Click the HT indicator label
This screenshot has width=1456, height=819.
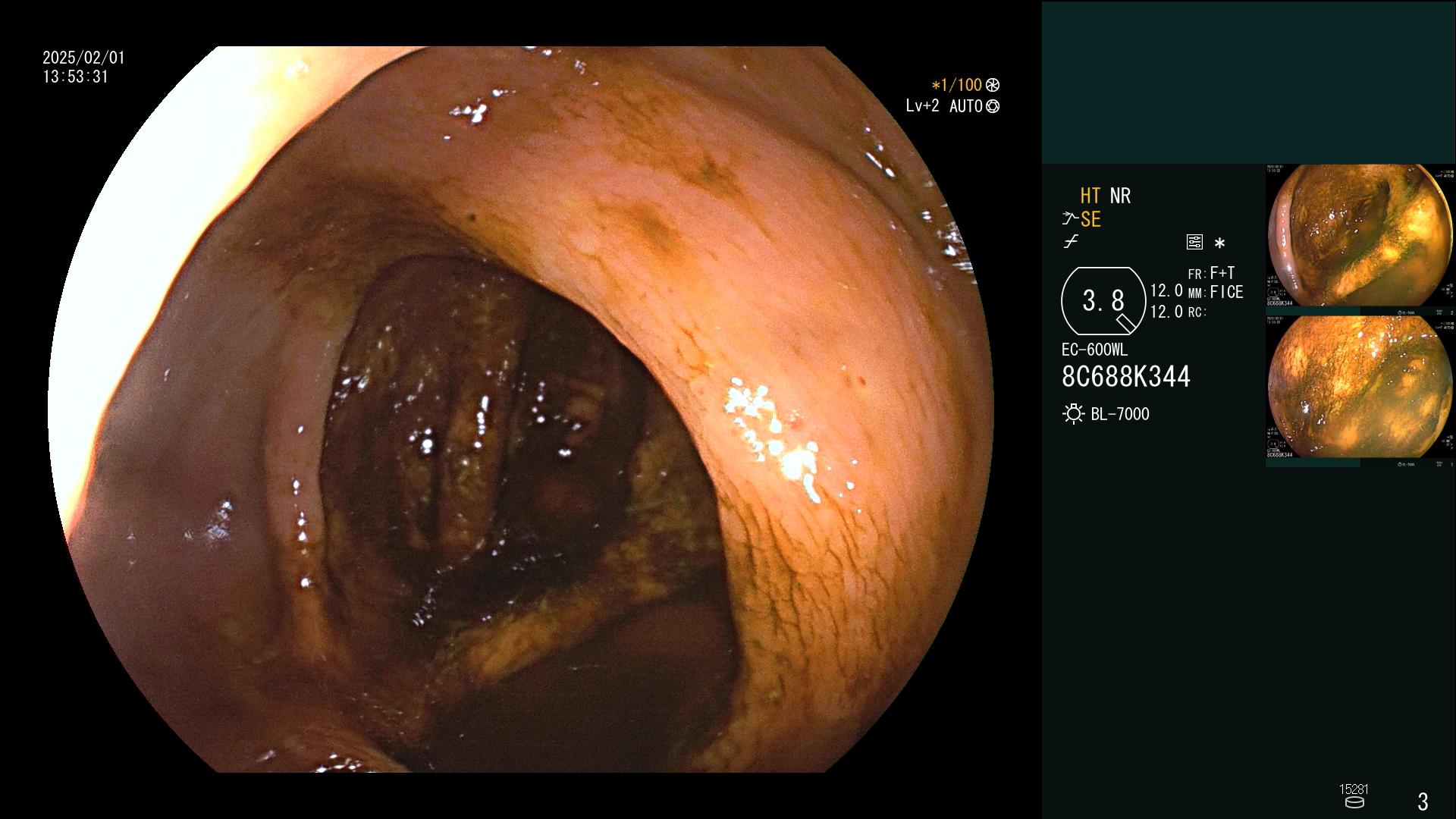(x=1090, y=196)
